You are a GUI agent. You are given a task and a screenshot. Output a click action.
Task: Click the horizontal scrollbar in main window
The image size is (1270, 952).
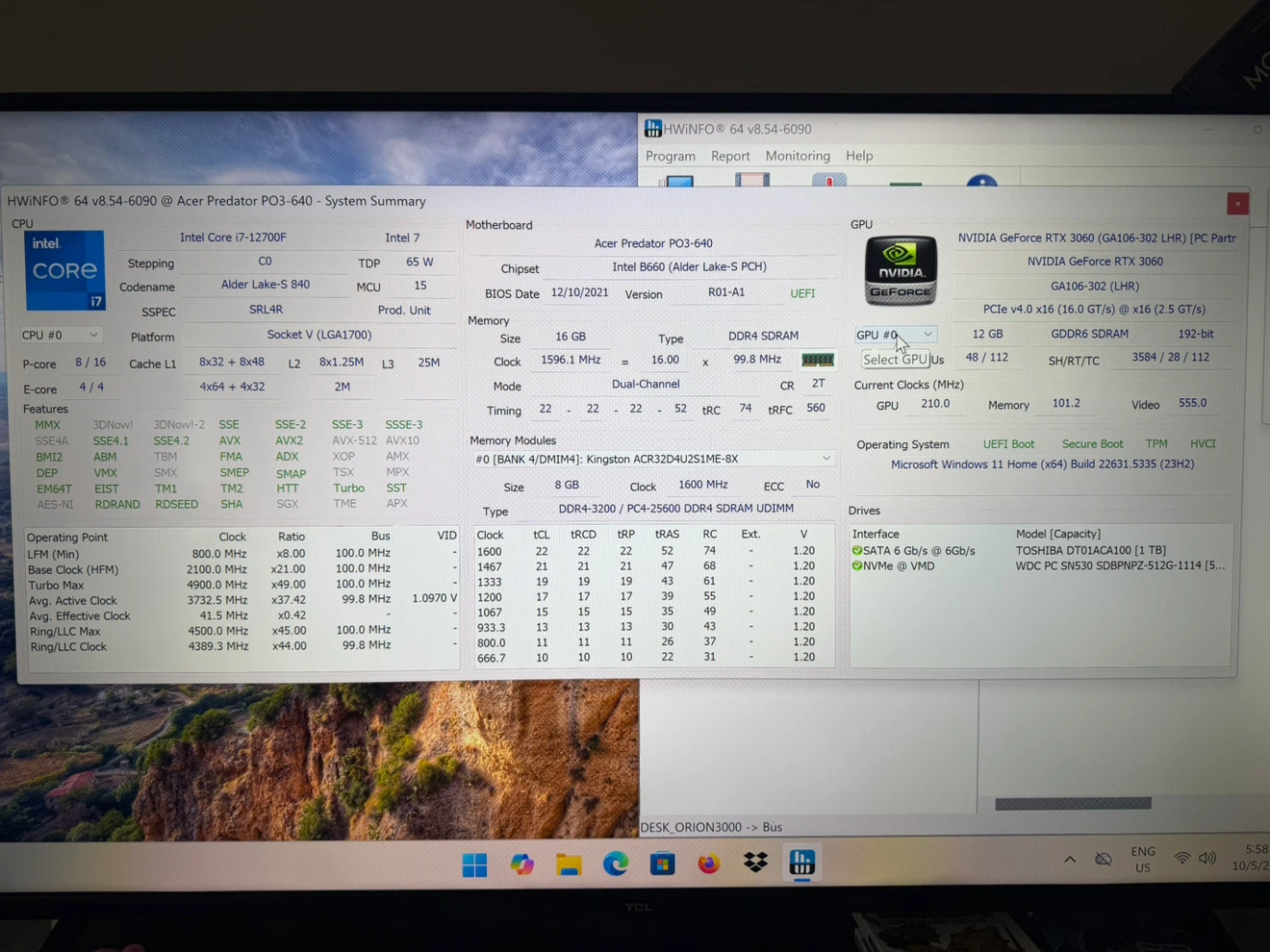(x=1073, y=804)
